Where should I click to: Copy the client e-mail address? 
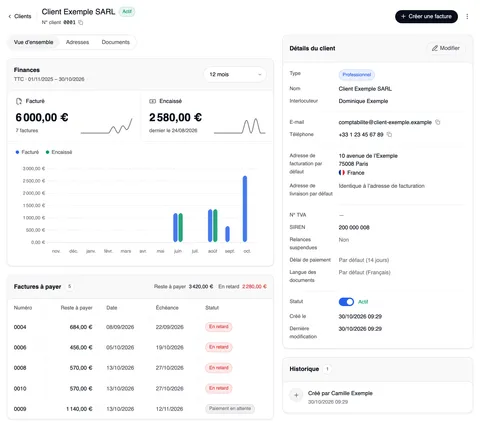coord(438,122)
